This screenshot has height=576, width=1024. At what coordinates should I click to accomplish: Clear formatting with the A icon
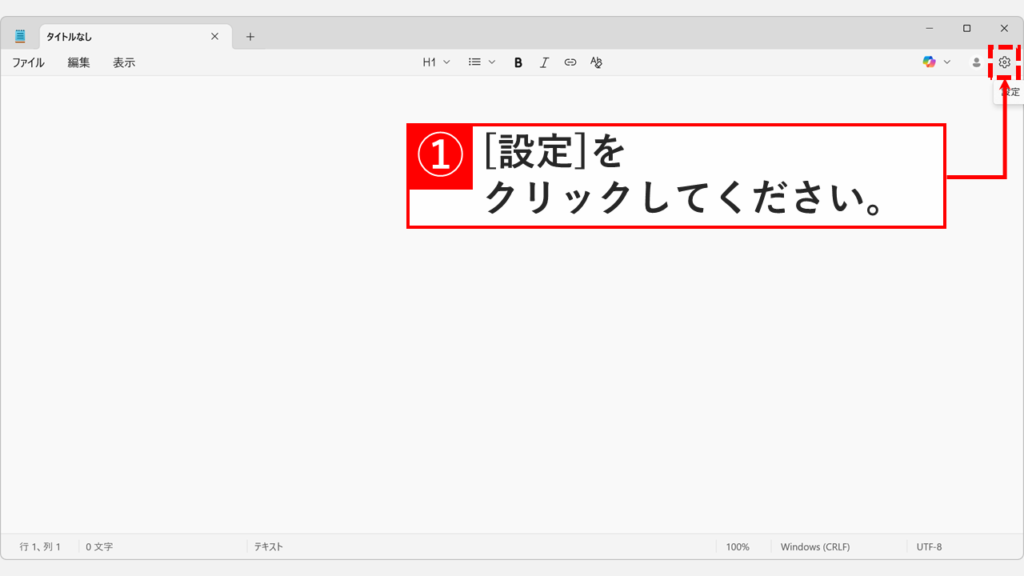595,62
